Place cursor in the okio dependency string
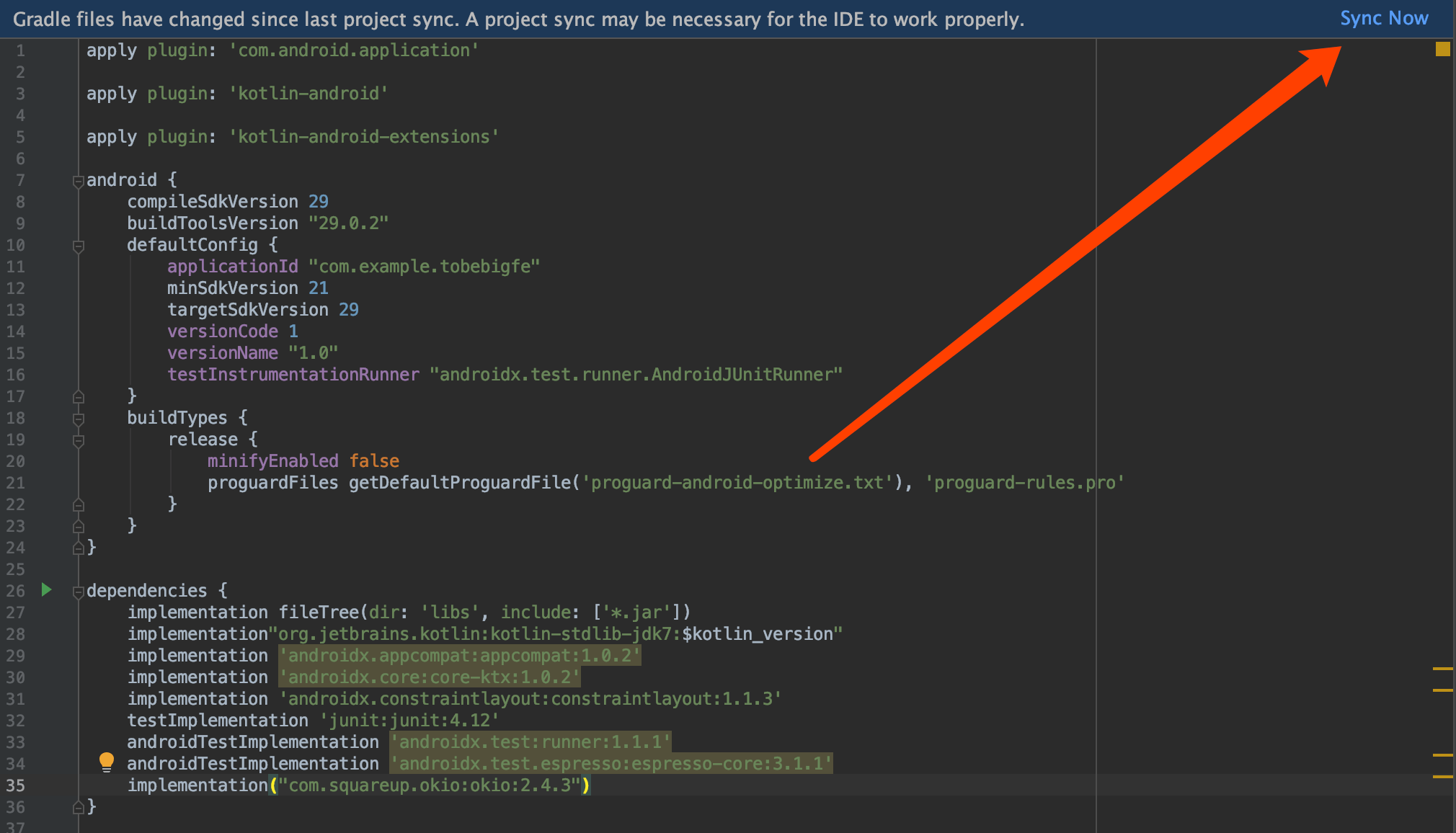The height and width of the screenshot is (833, 1456). pyautogui.click(x=430, y=785)
